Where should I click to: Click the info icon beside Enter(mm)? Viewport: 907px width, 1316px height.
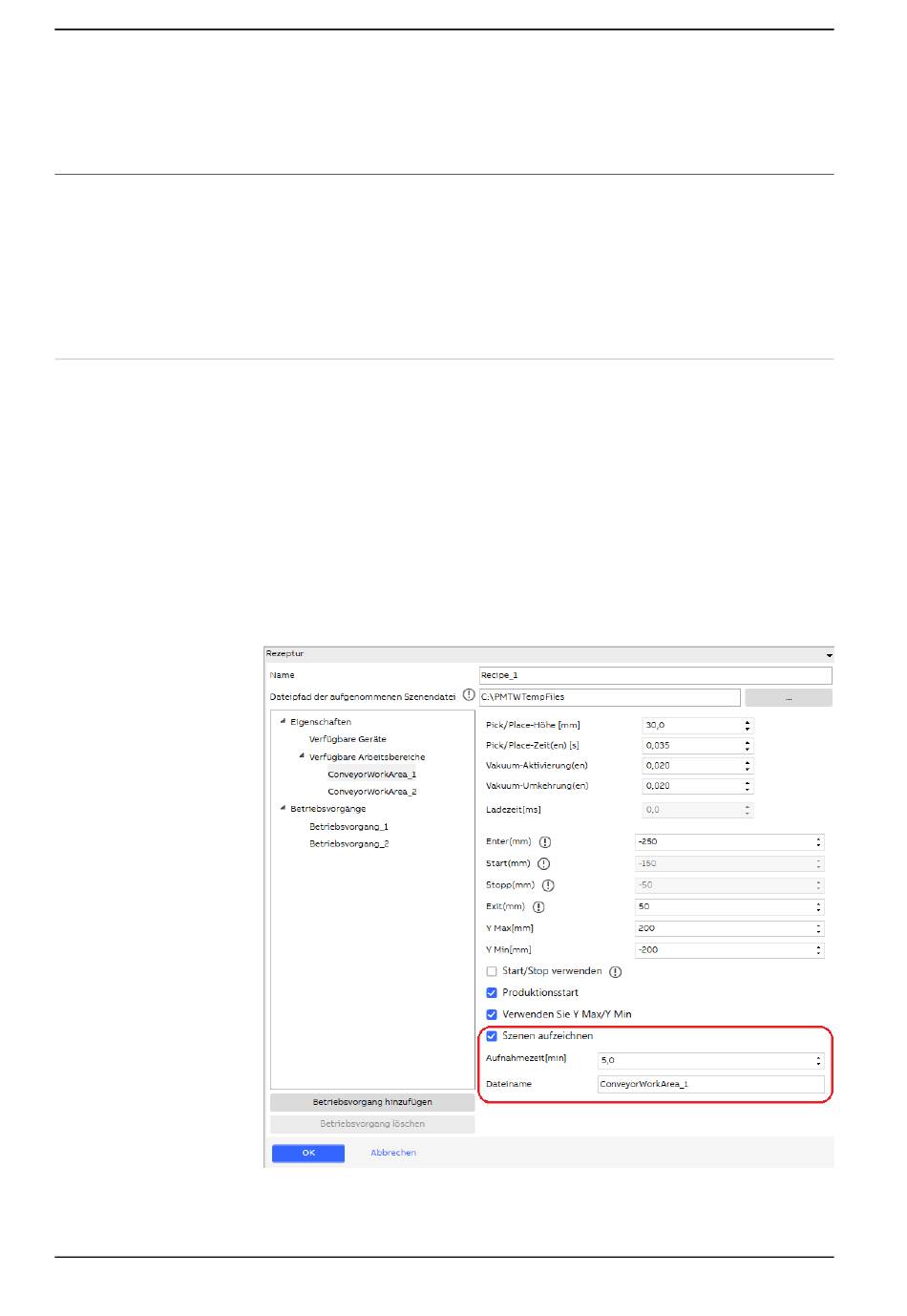point(545,842)
